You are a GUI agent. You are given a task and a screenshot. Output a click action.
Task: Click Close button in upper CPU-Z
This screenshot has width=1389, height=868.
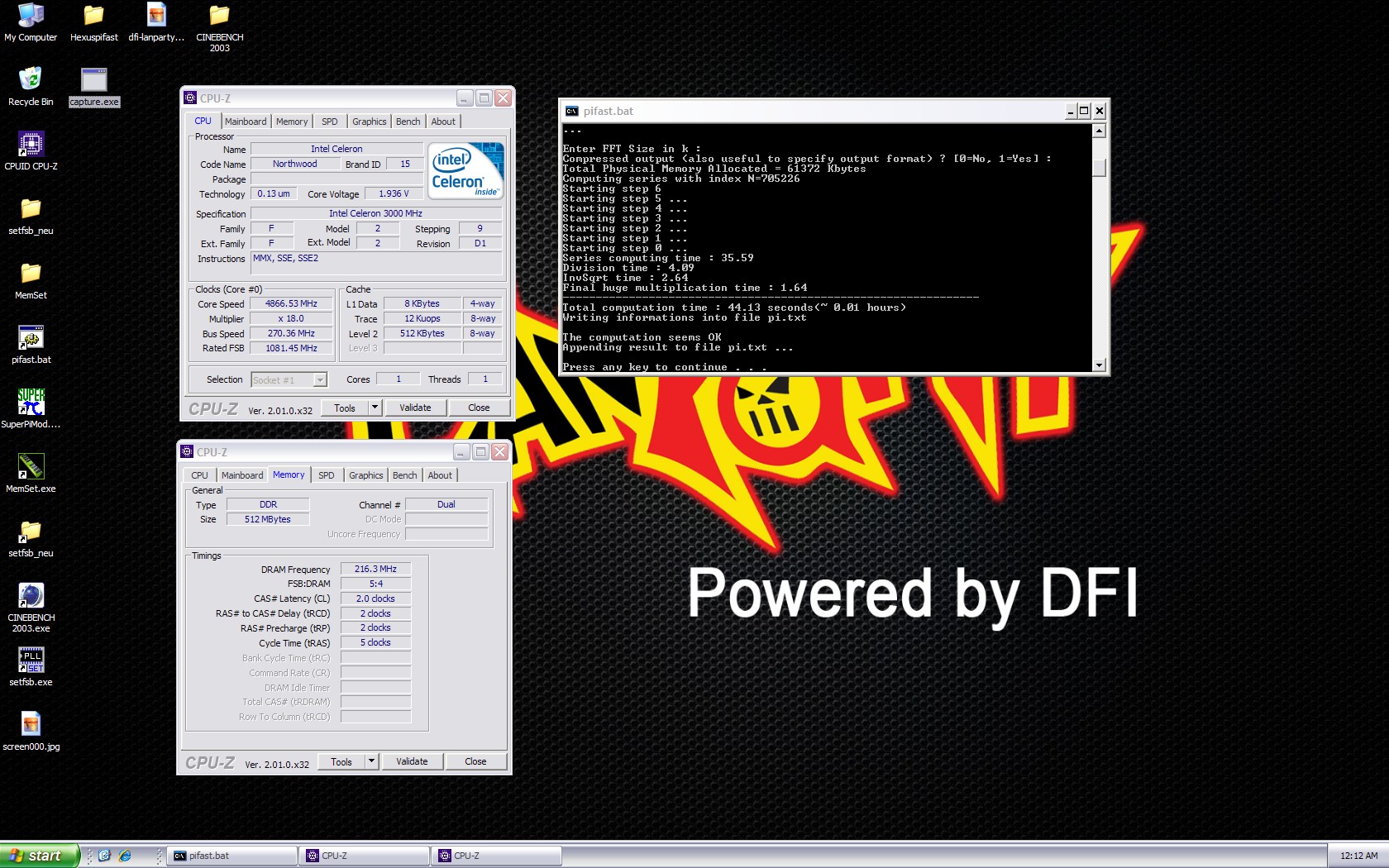point(479,408)
